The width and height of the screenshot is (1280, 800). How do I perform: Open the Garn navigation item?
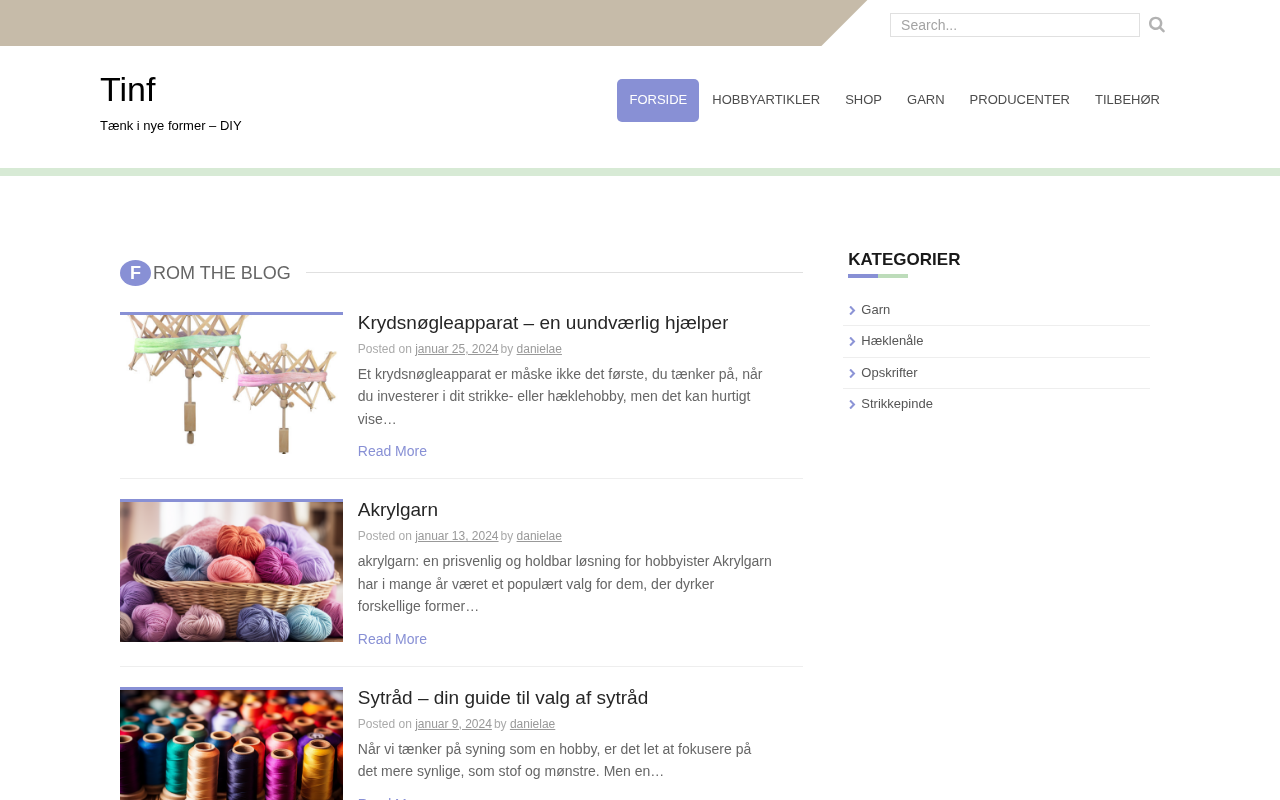coord(925,100)
